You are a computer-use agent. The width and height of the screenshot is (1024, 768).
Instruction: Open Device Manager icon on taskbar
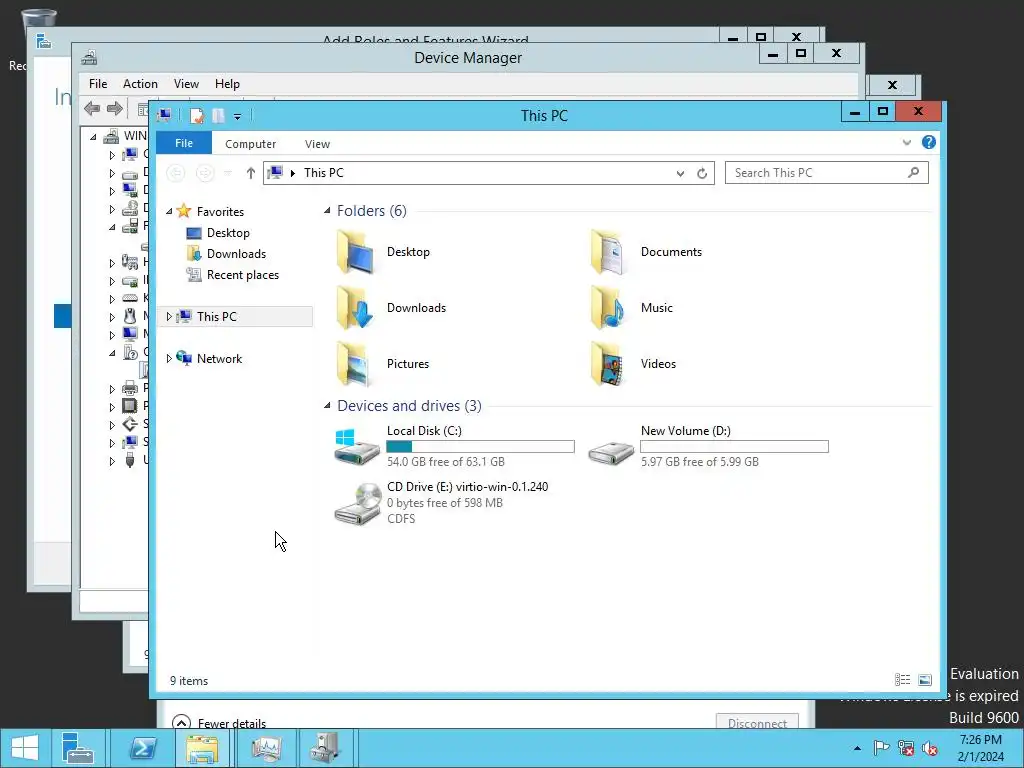click(x=325, y=748)
